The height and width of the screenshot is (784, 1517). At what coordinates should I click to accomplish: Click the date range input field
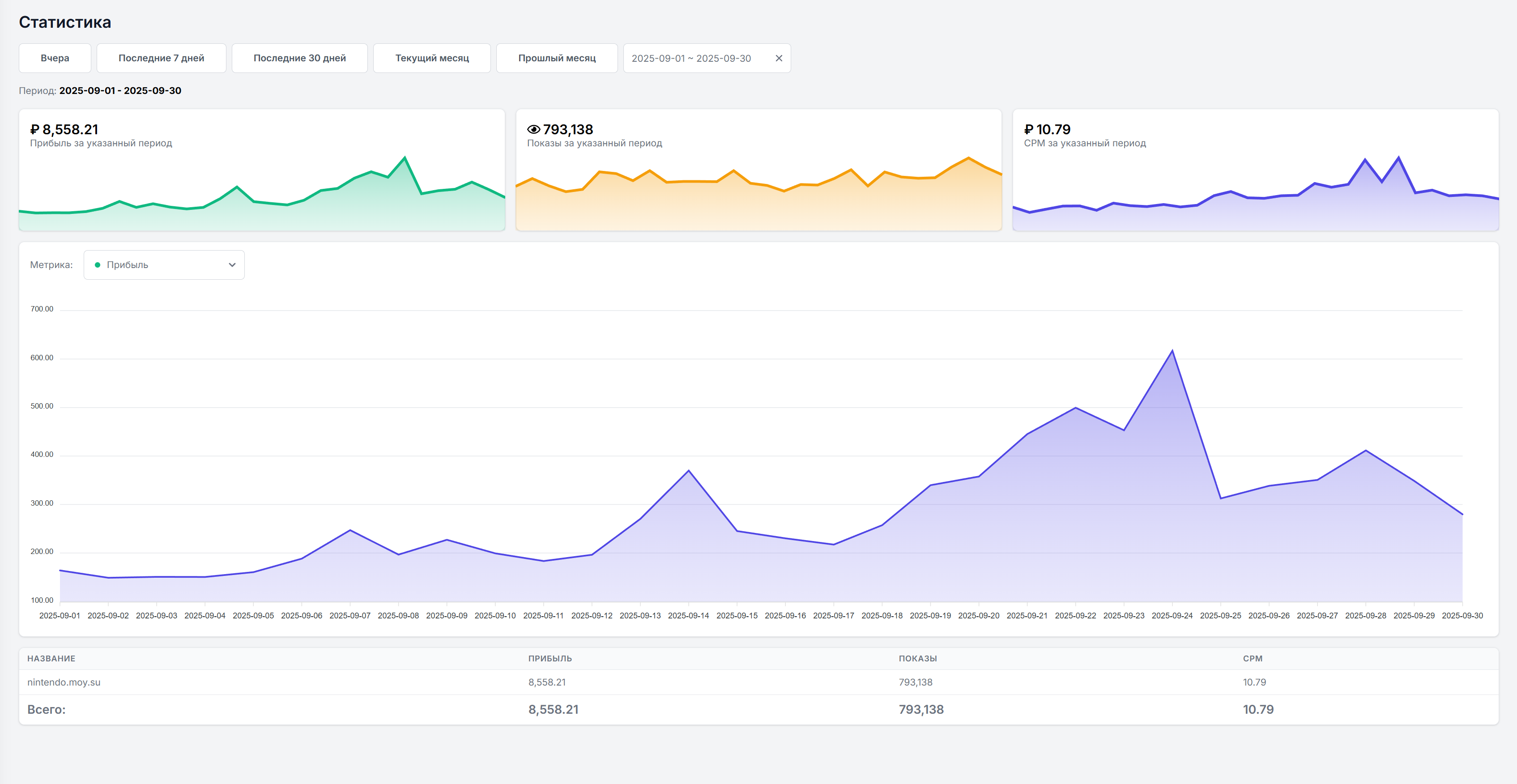(x=691, y=58)
